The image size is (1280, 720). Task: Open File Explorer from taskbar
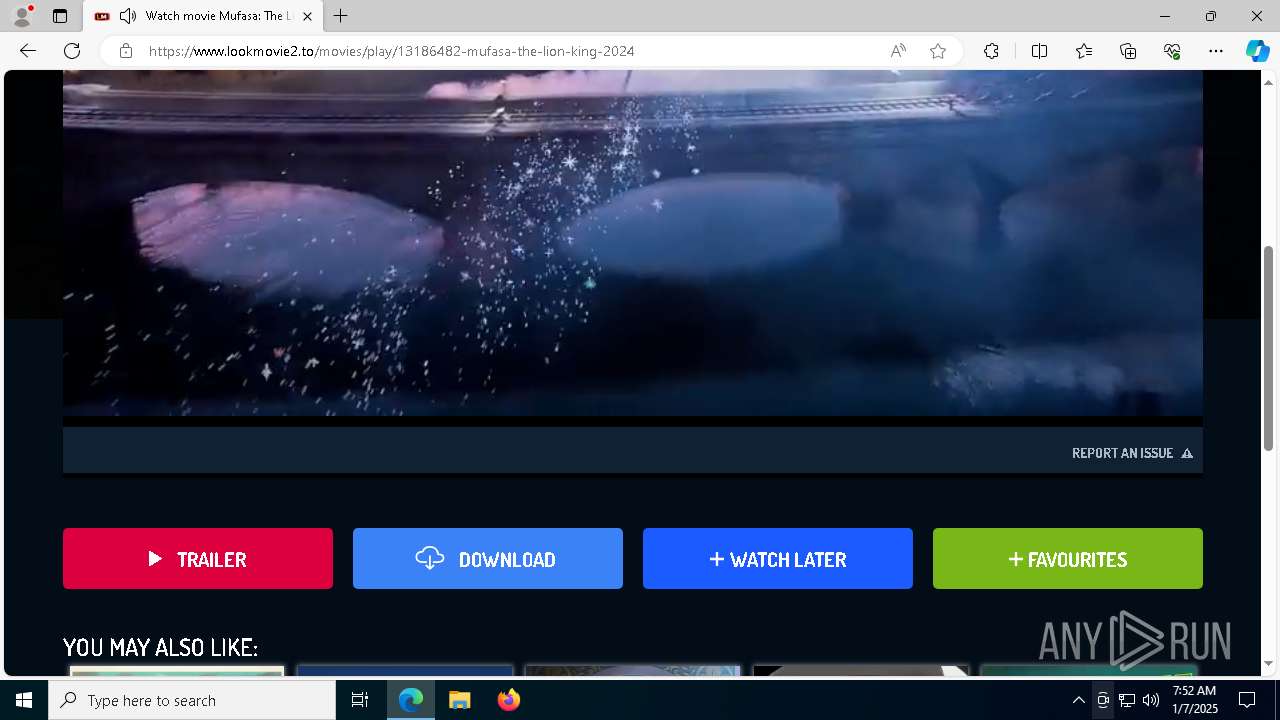[x=459, y=700]
